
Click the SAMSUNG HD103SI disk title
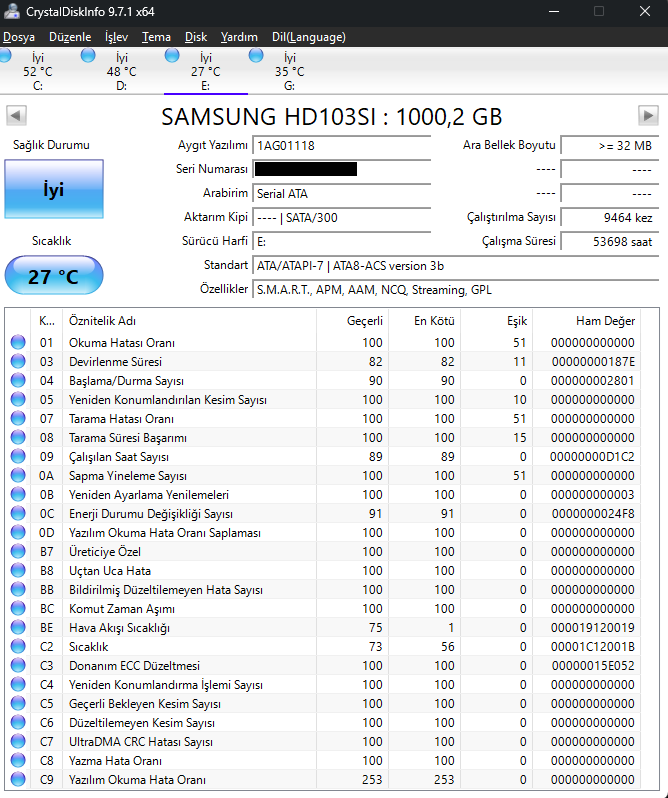point(332,117)
